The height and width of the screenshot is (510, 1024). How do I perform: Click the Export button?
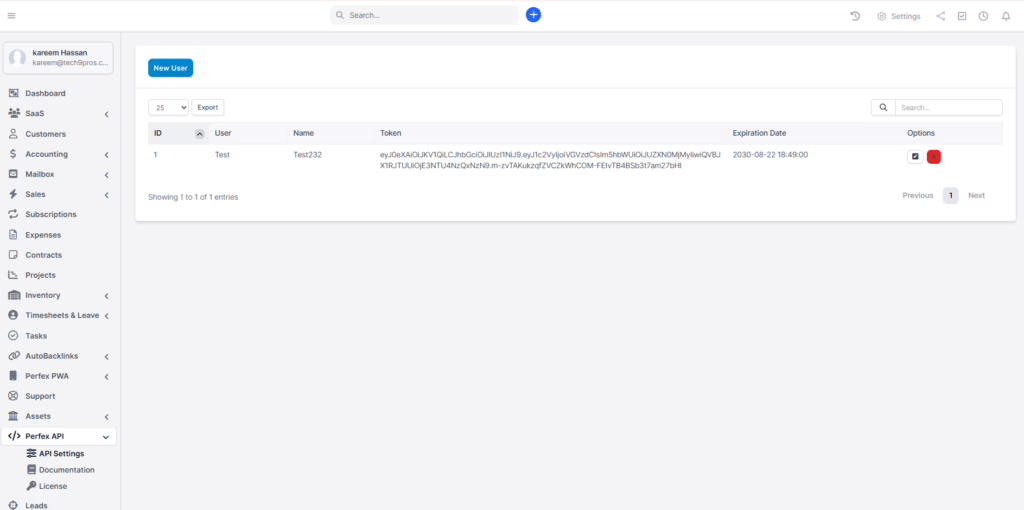coord(207,107)
